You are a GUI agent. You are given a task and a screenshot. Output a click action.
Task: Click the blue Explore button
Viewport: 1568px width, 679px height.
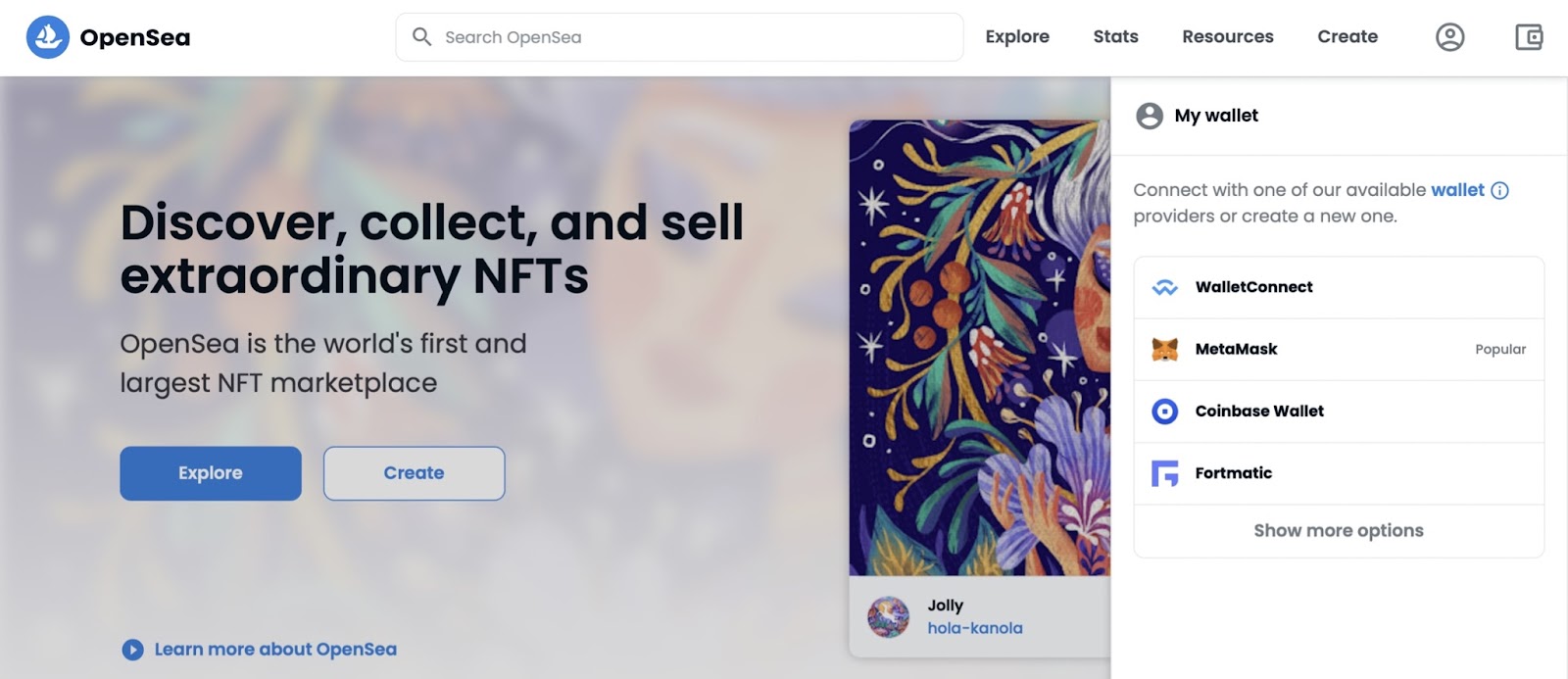(x=210, y=472)
